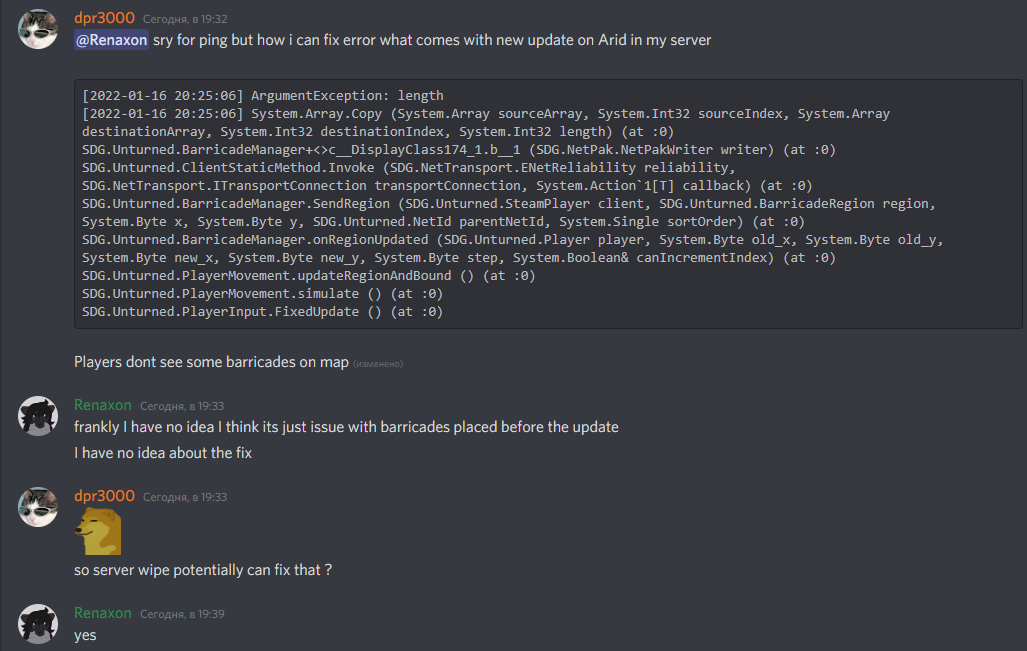Click the "so server wipe potentially" message
Screen dimensions: 1027x651
(x=202, y=570)
